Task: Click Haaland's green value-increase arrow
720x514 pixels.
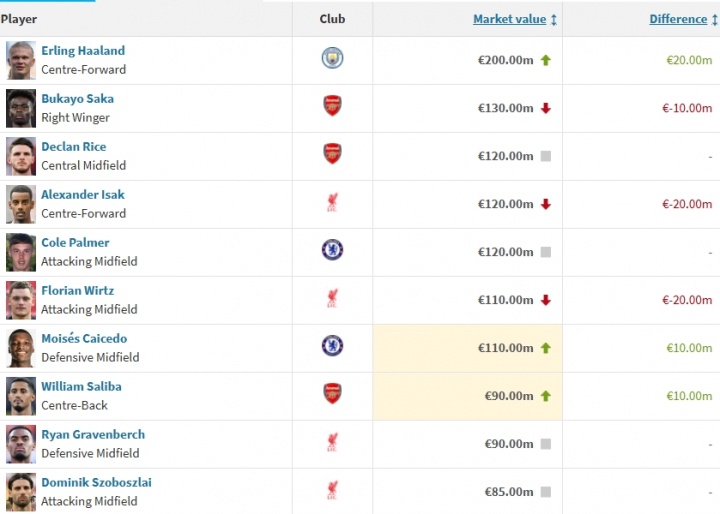Action: click(x=546, y=60)
